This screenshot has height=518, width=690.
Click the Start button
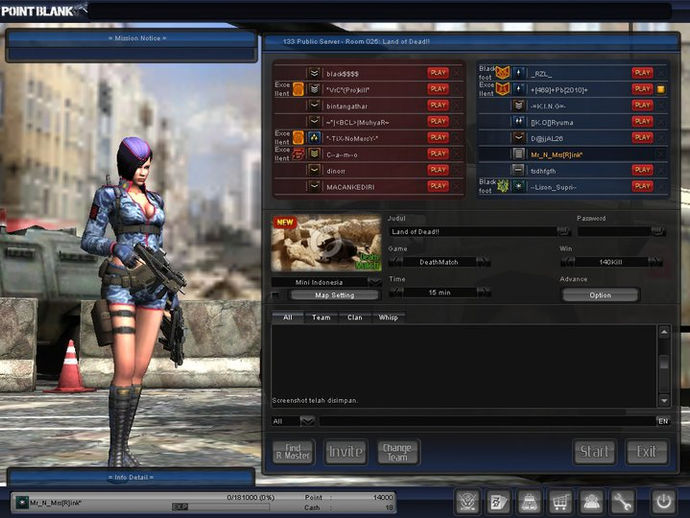595,452
